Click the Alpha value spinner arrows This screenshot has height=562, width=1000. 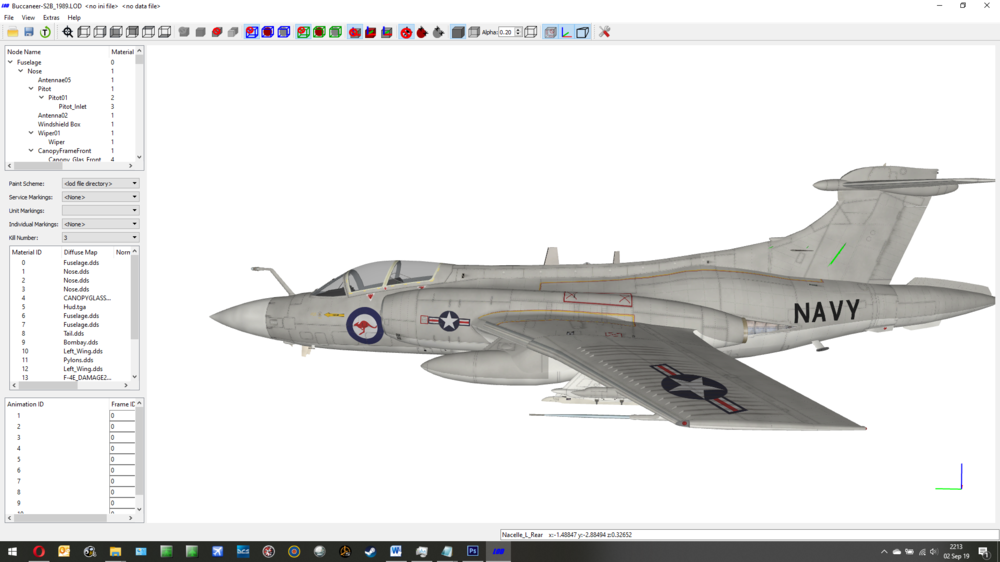click(518, 32)
